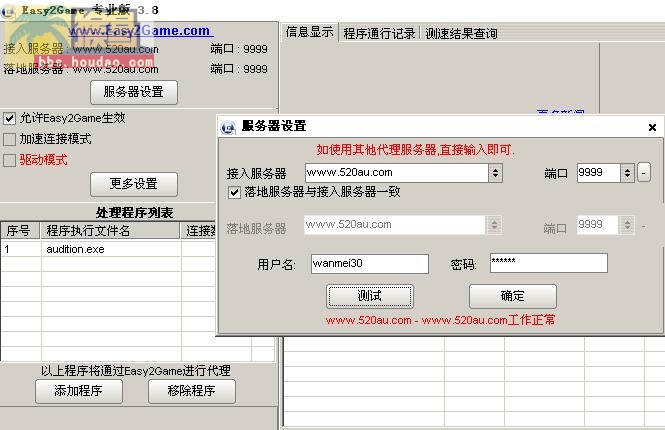Open the 接入服务器 dropdown arrows
The image size is (665, 430).
495,173
